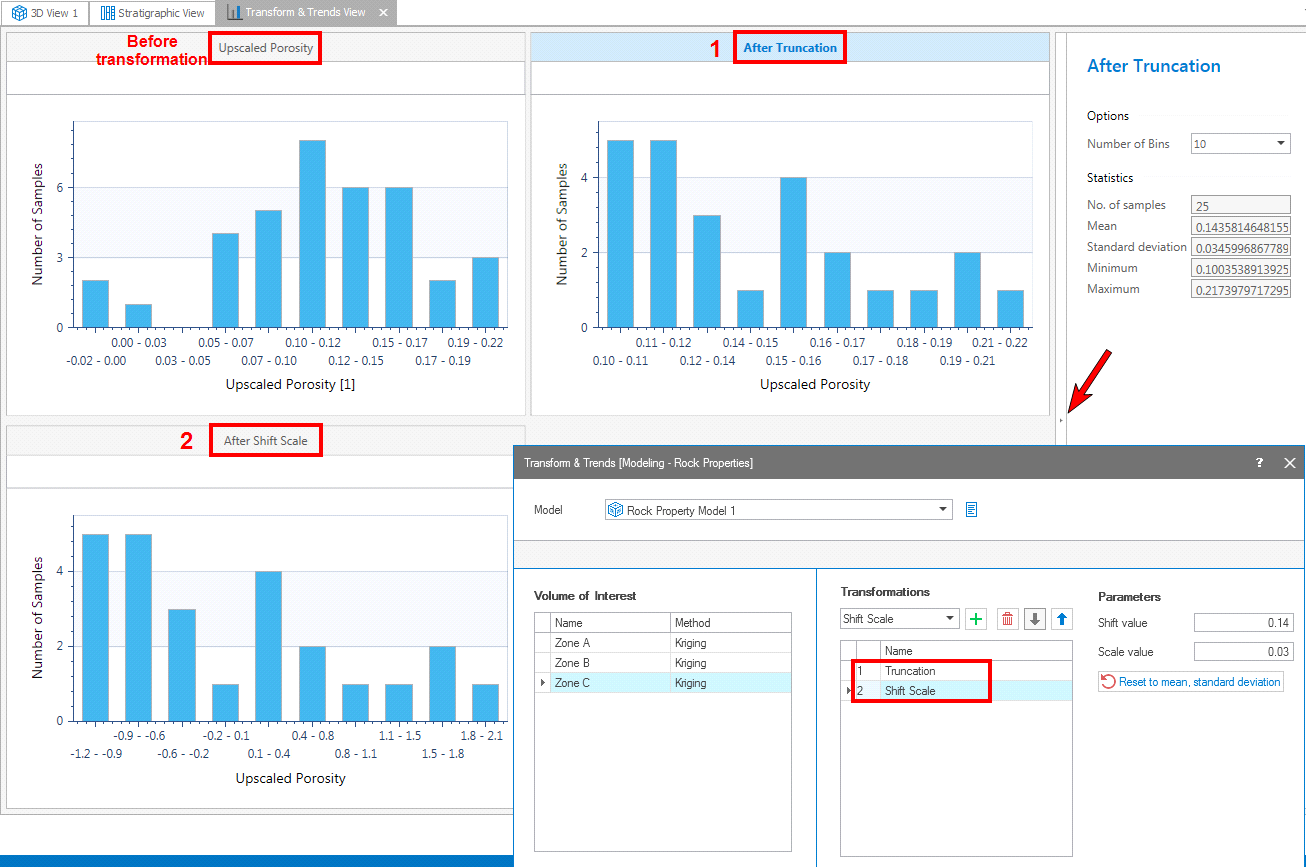Screen dimensions: 1306x867
Task: Close the Transform & Trends View tab
Action: click(383, 13)
